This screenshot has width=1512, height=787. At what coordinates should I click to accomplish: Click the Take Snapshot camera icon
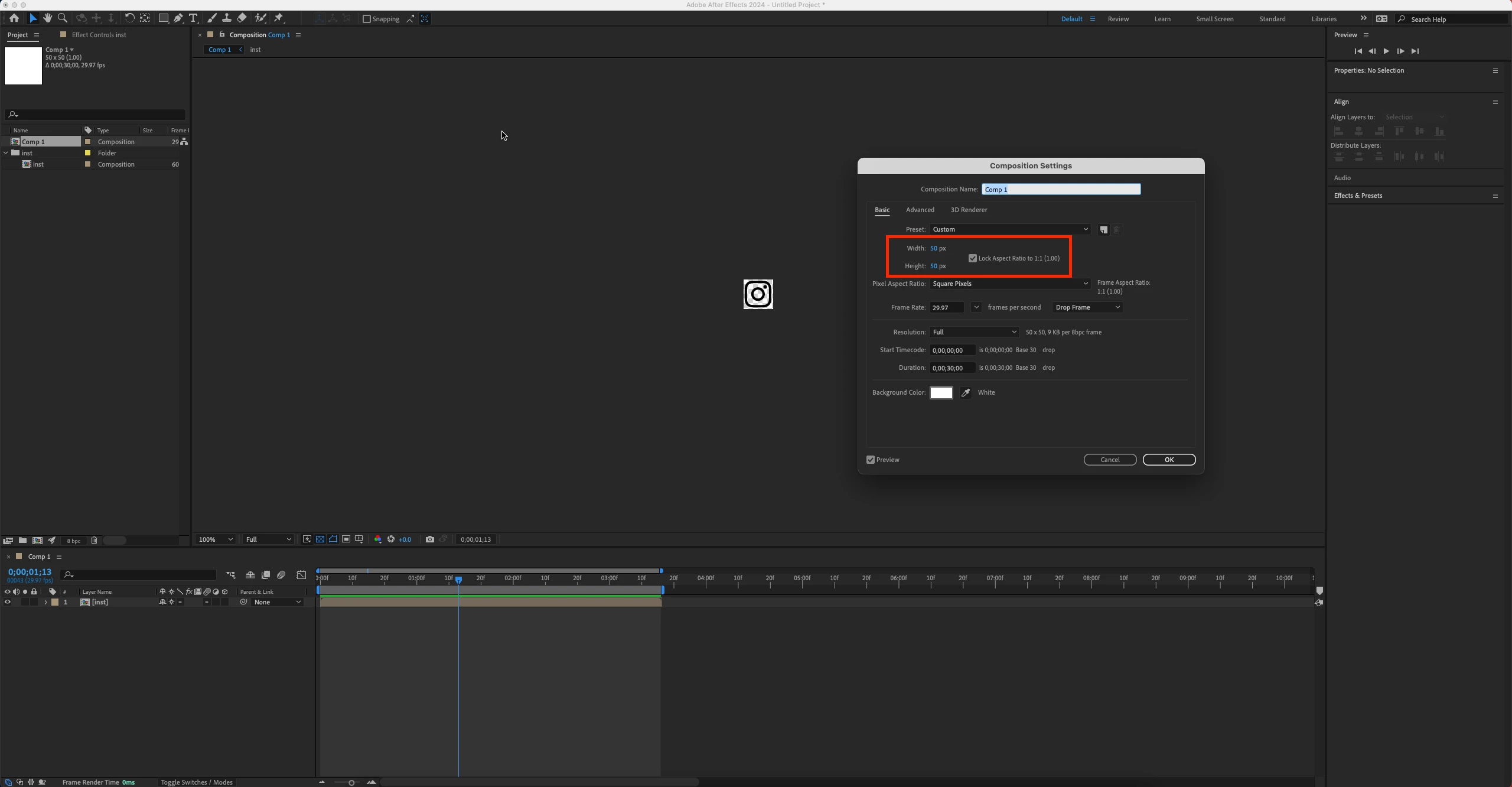pos(430,539)
